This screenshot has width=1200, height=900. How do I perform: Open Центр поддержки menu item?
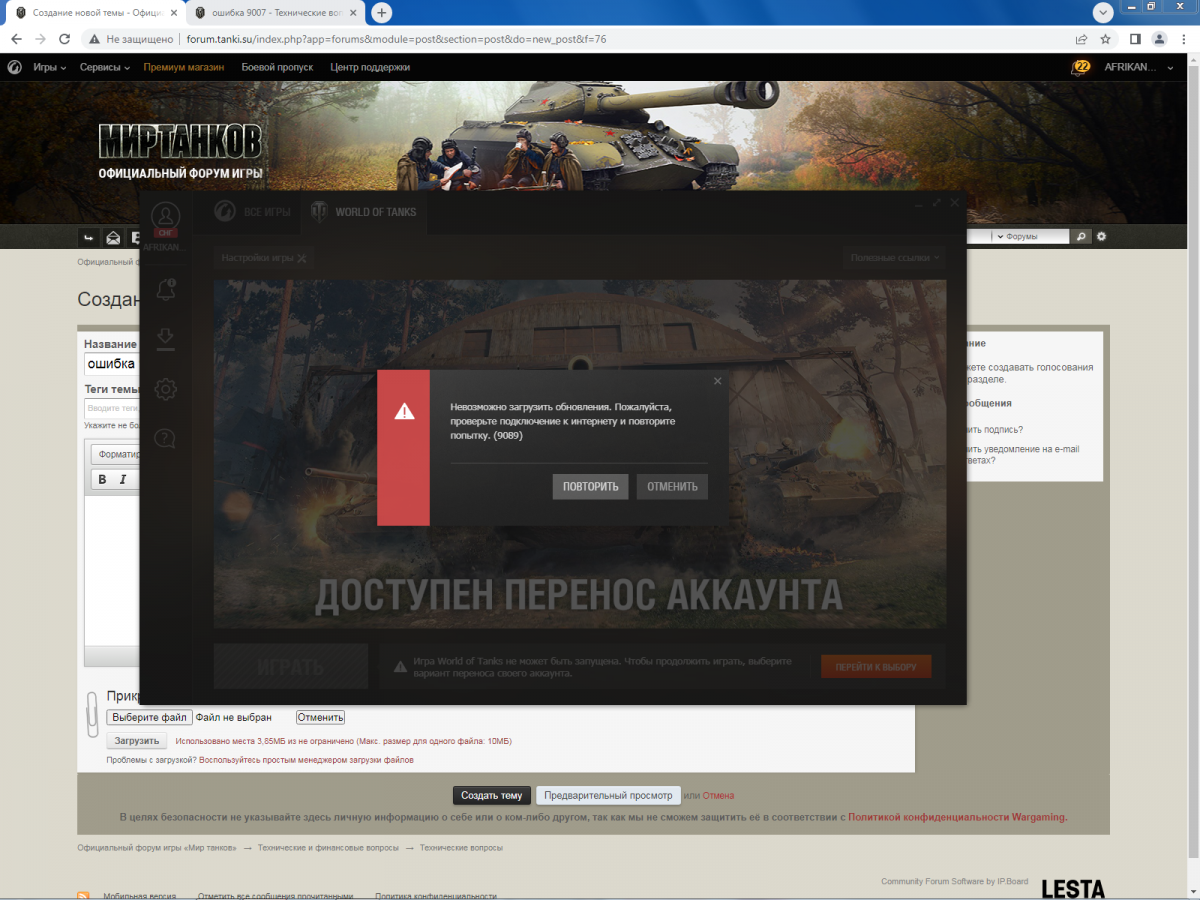(370, 67)
